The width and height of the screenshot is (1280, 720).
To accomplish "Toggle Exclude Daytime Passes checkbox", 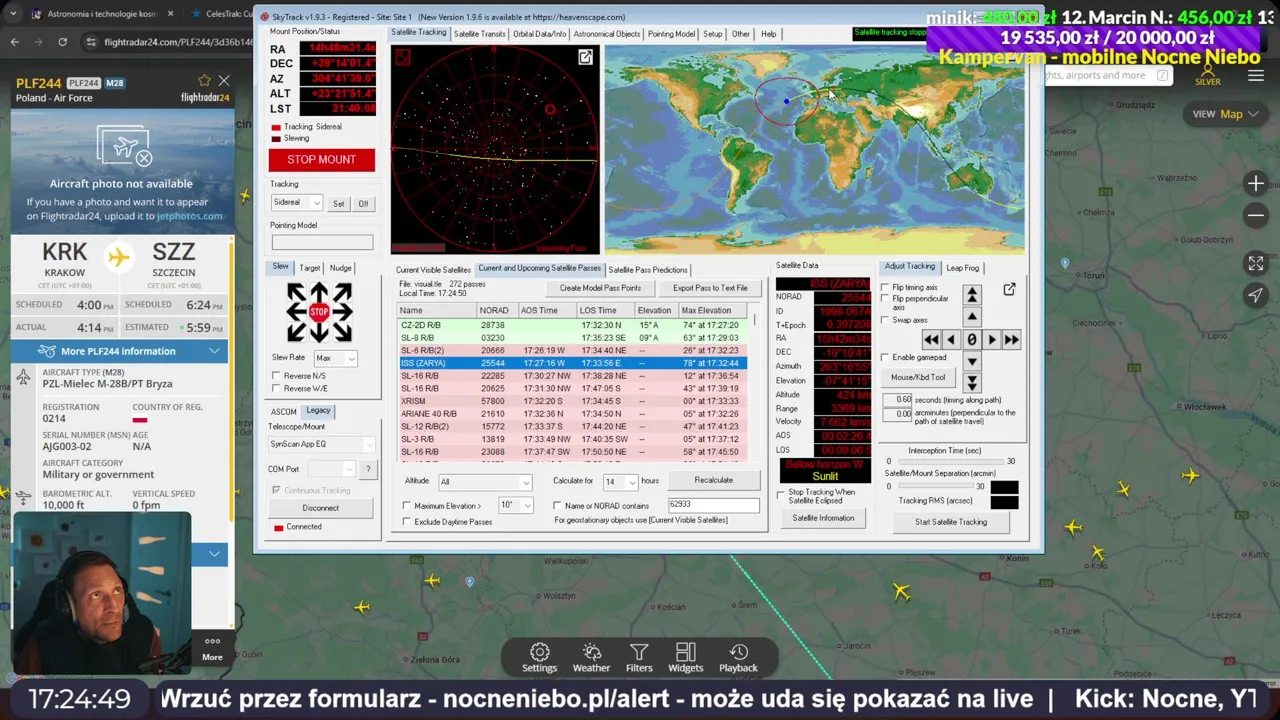I will click(407, 522).
